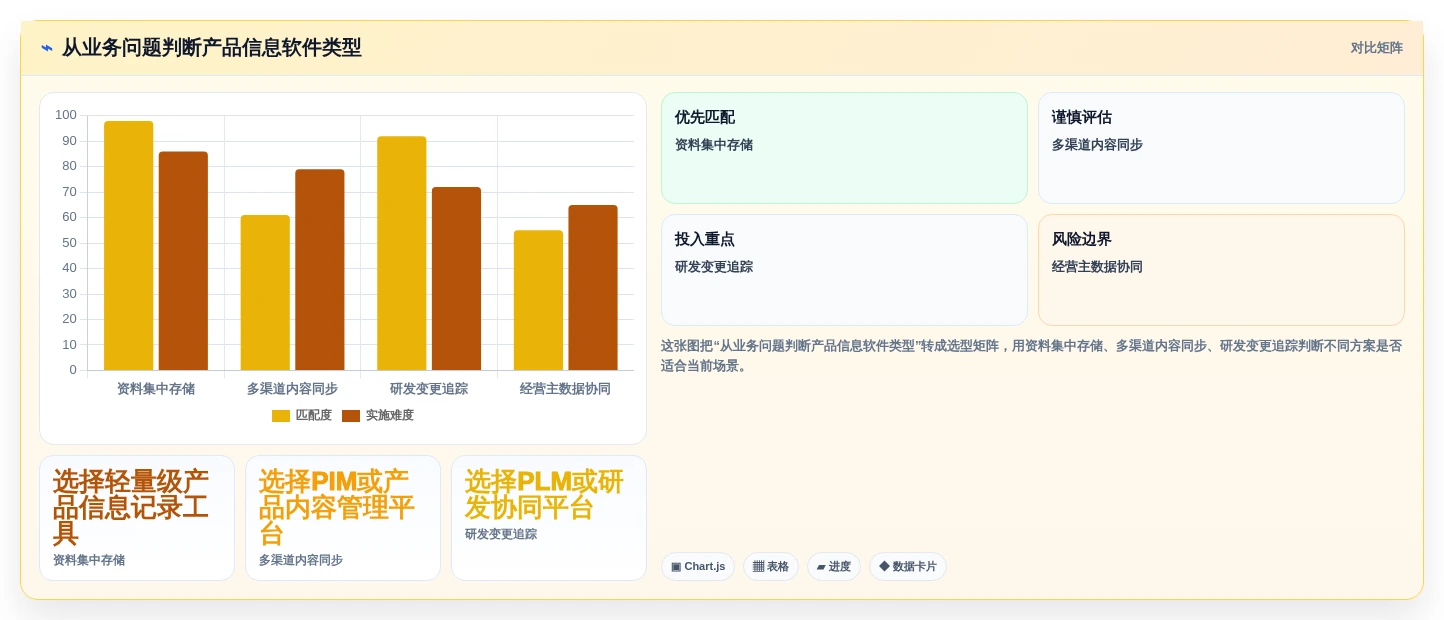Click the title 从业务问题判断产品信息软件类型
Image resolution: width=1444 pixels, height=620 pixels.
(x=212, y=48)
